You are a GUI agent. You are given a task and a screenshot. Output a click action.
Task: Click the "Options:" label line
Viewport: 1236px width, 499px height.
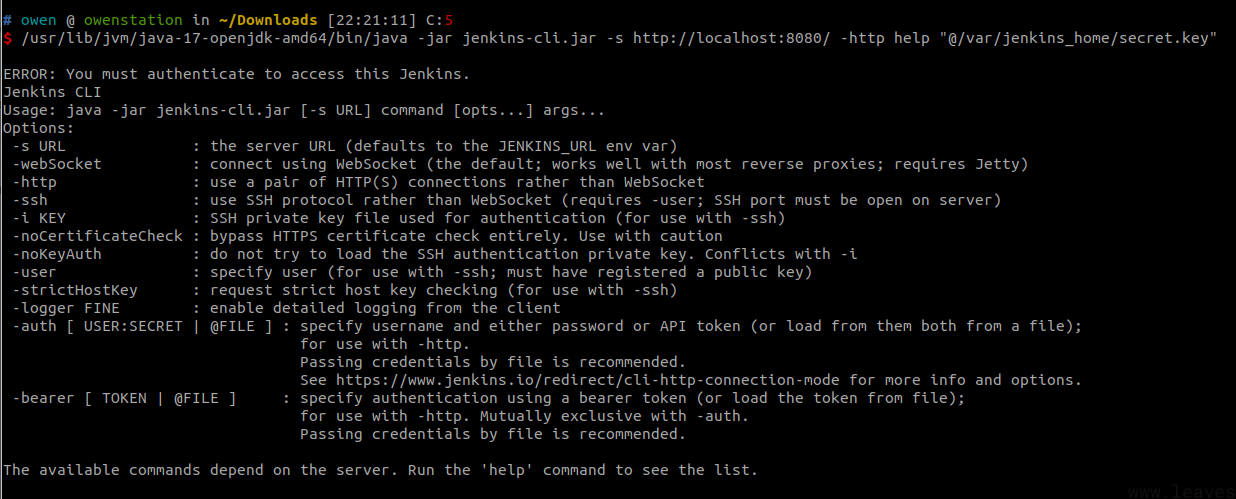[x=38, y=128]
